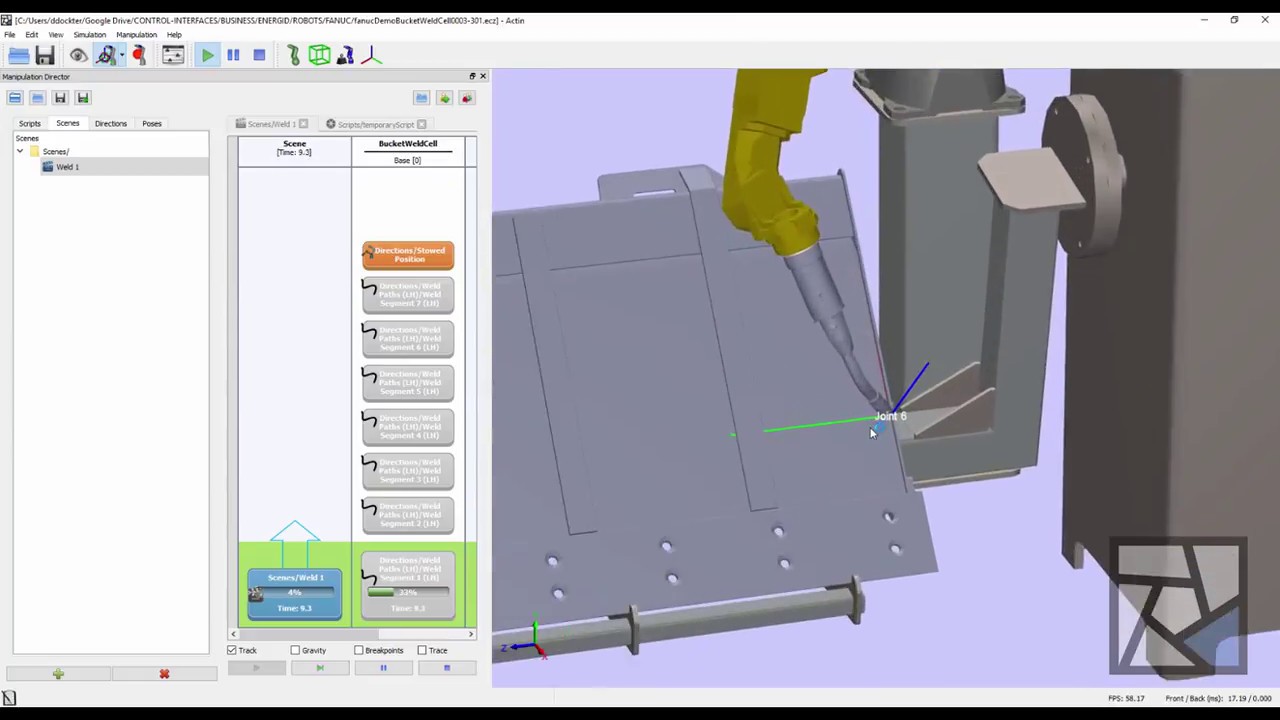Pause the simulation from the main toolbar

tap(233, 56)
